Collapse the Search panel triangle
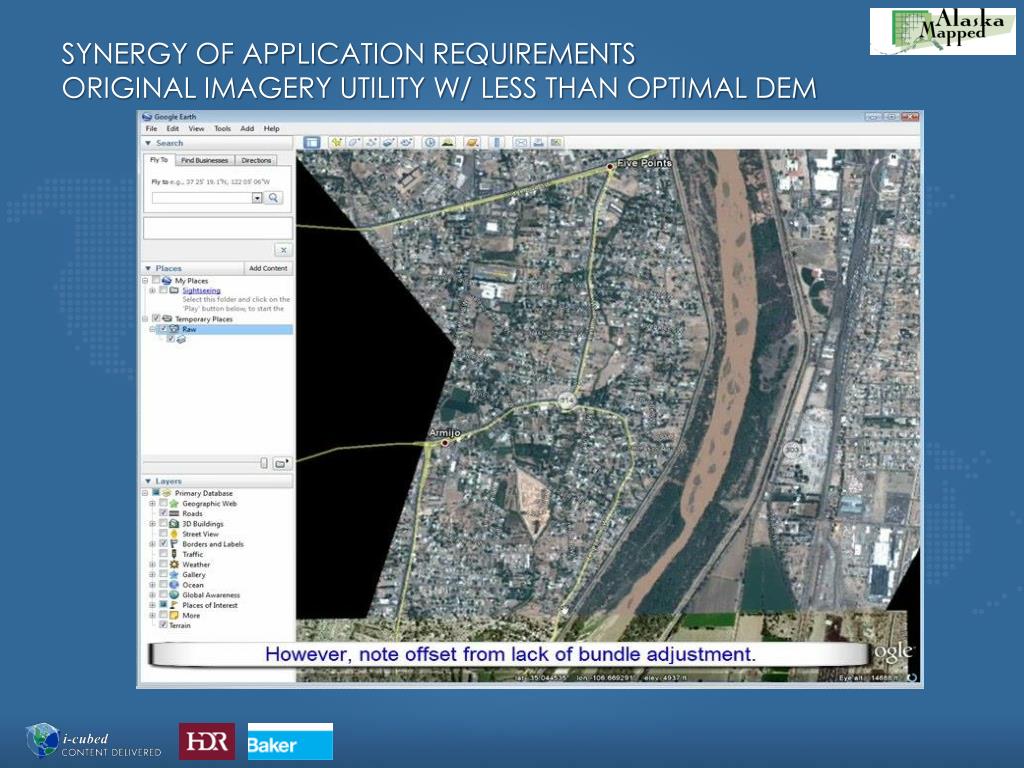The image size is (1024, 768). coord(148,143)
